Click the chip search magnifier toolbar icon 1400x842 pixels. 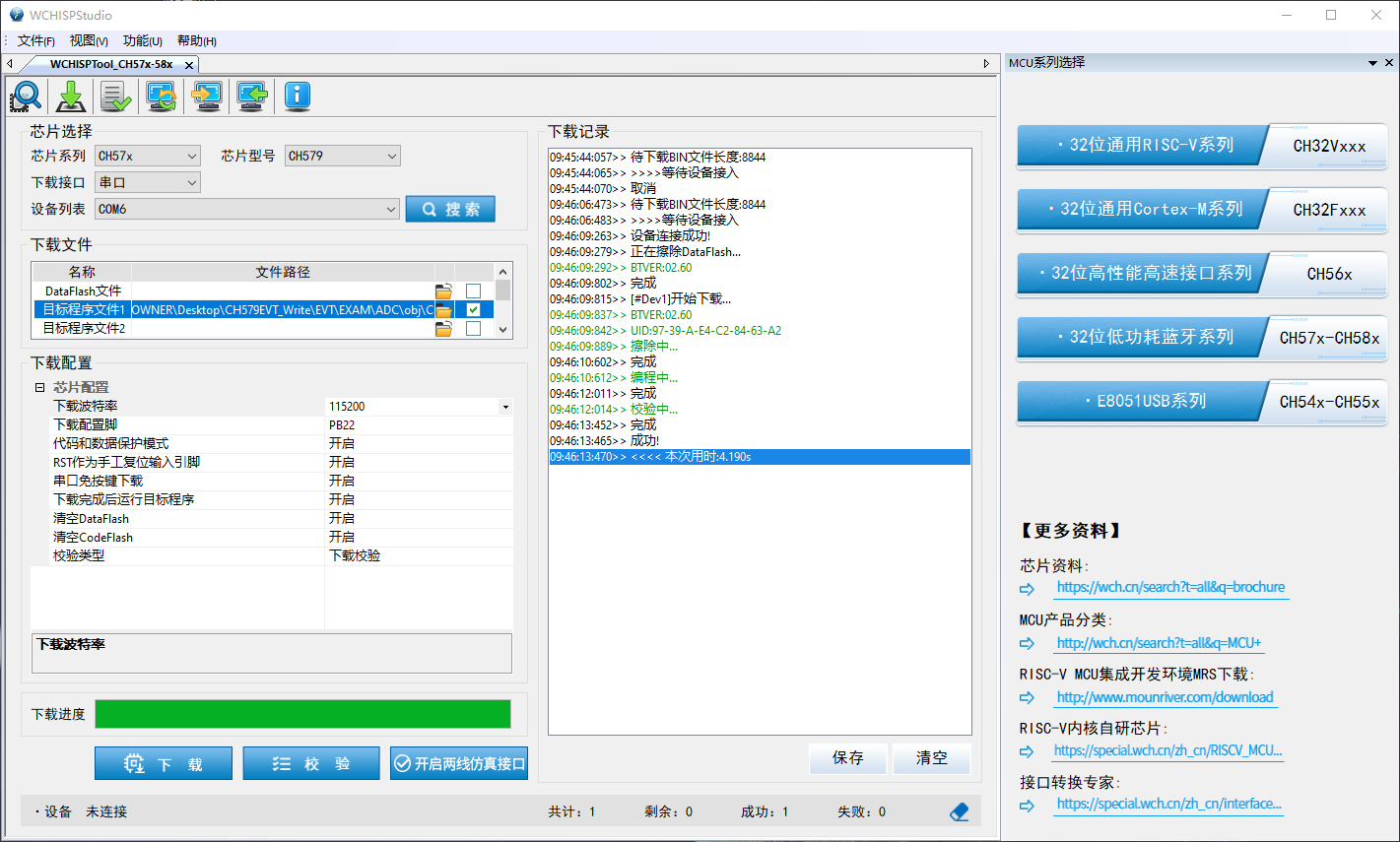tap(27, 96)
